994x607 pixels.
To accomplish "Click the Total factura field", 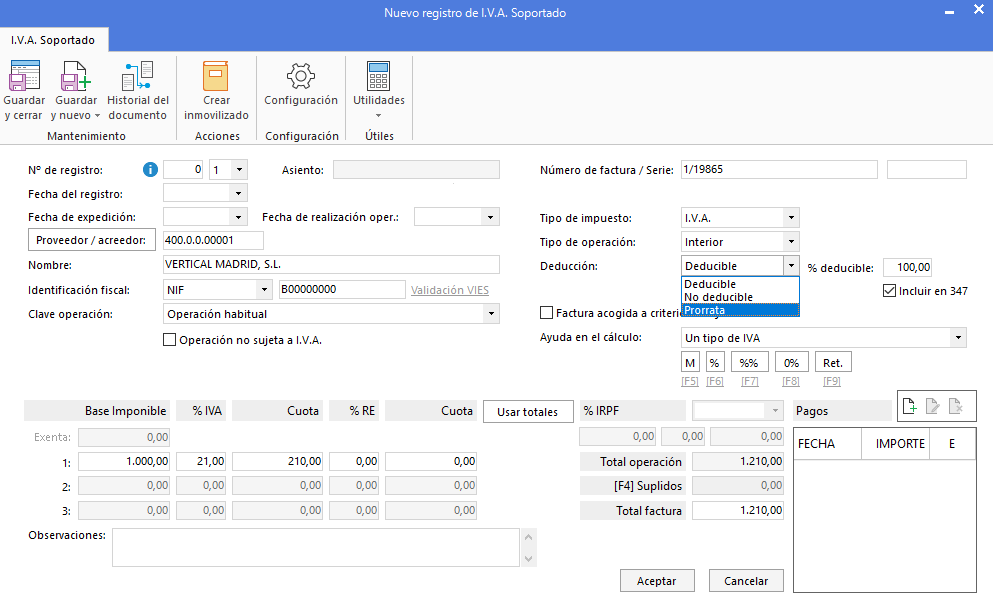I will click(x=738, y=510).
